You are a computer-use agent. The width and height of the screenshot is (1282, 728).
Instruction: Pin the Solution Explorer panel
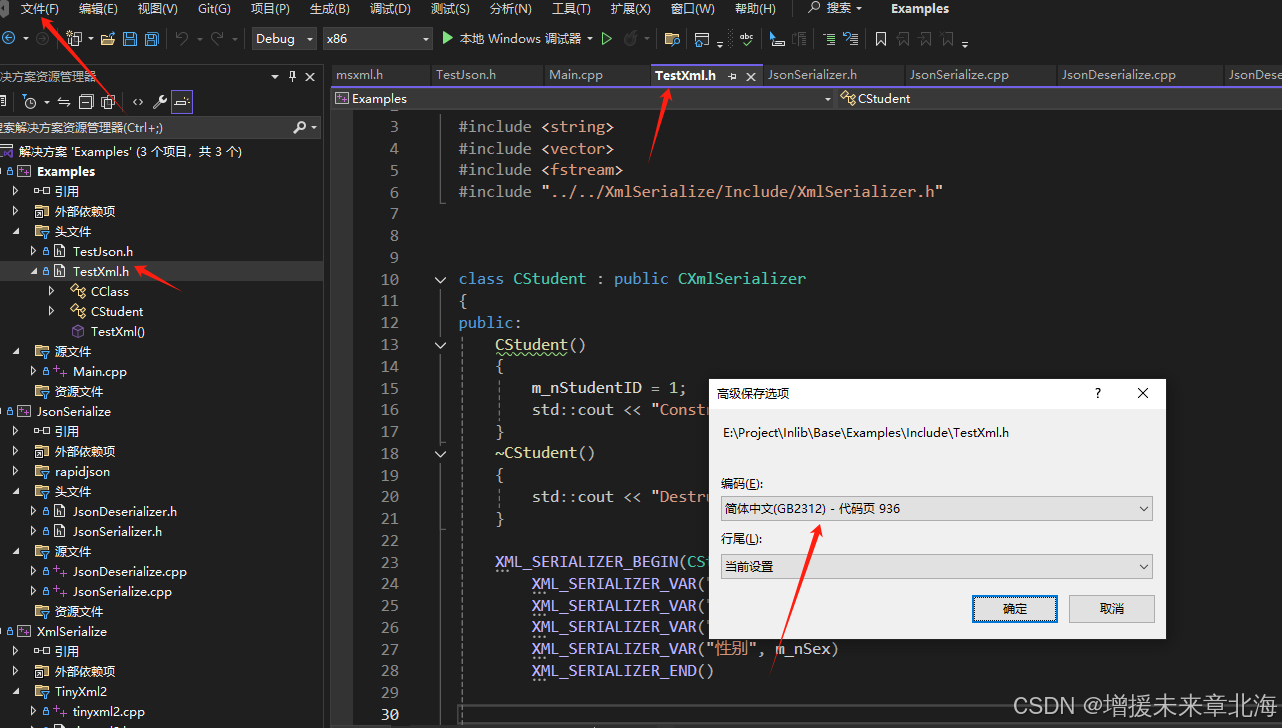click(x=292, y=76)
